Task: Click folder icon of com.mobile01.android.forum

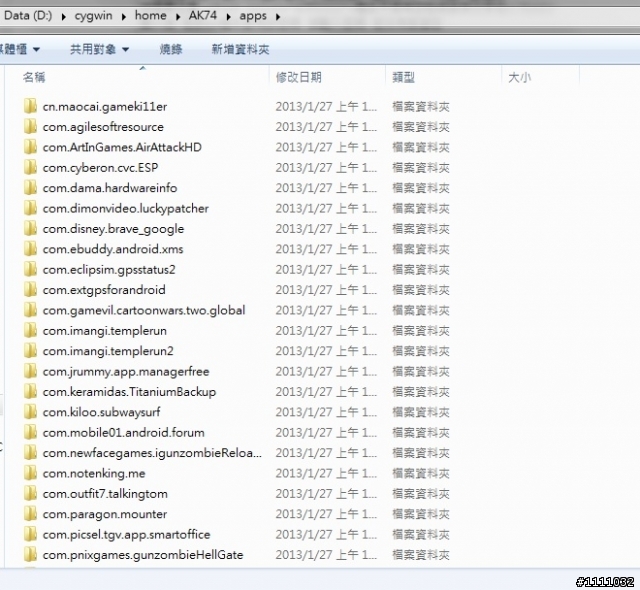Action: tap(31, 433)
